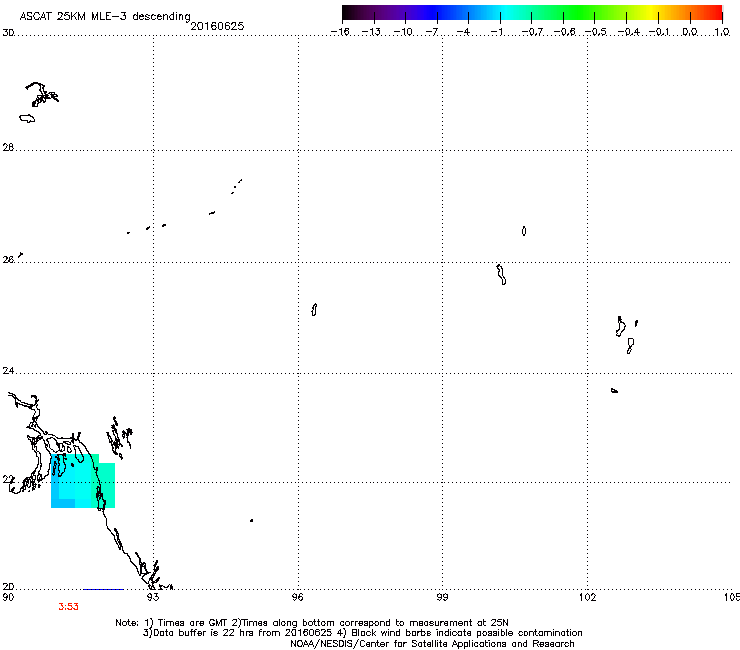Image resolution: width=740 pixels, height=650 pixels.
Task: Click the red 3:53 pass time label
Action: point(68,607)
